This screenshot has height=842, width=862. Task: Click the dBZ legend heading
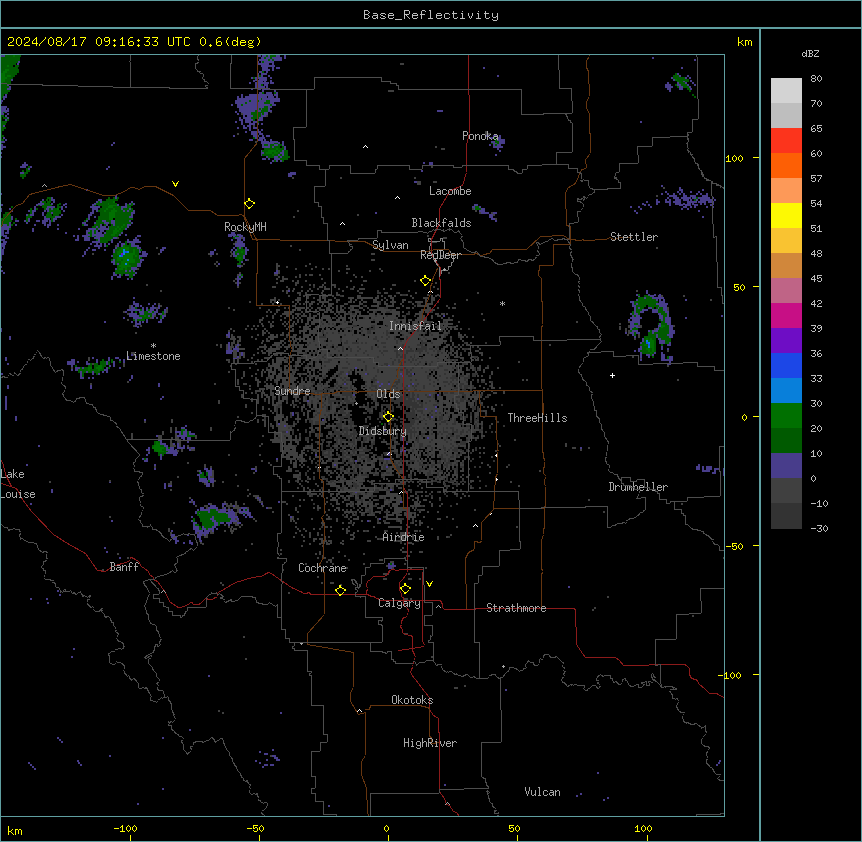point(810,53)
